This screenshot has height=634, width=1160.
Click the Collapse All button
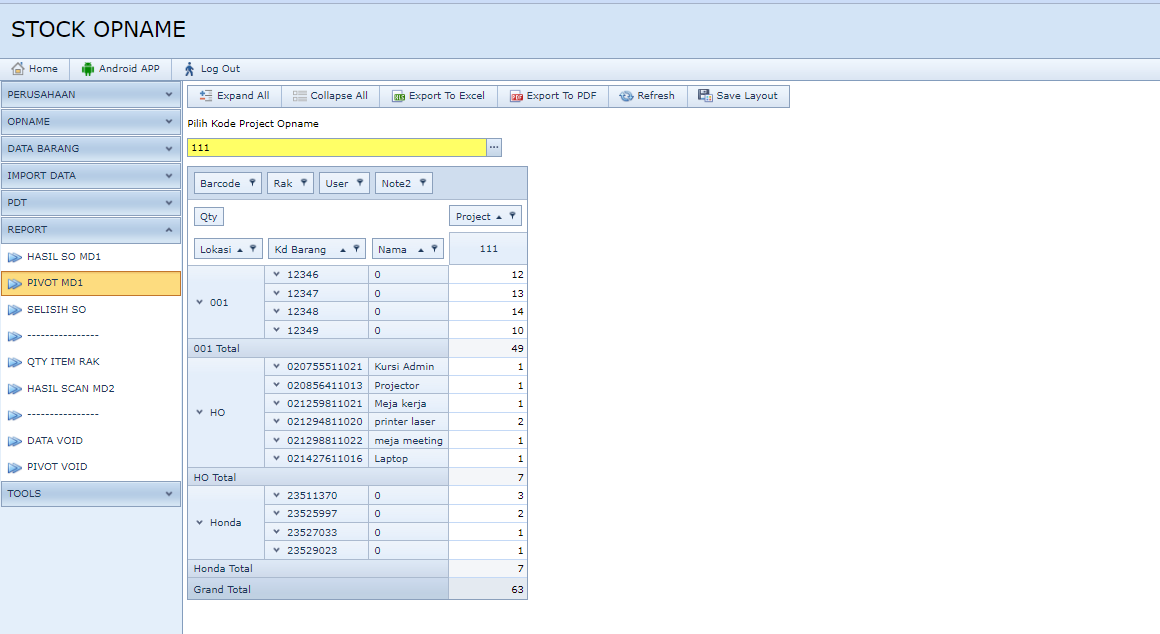coord(330,96)
